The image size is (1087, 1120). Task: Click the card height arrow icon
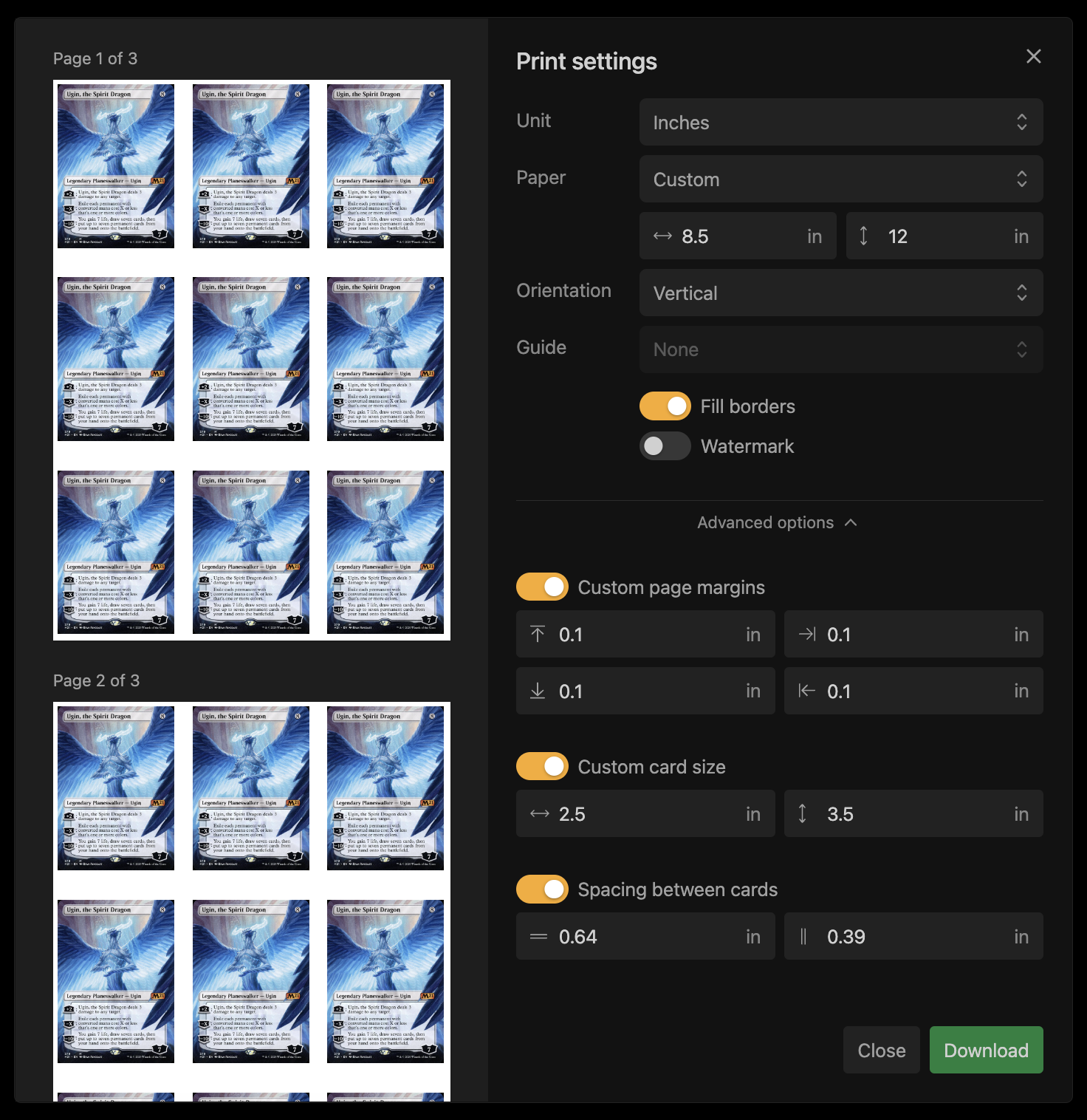coord(802,813)
